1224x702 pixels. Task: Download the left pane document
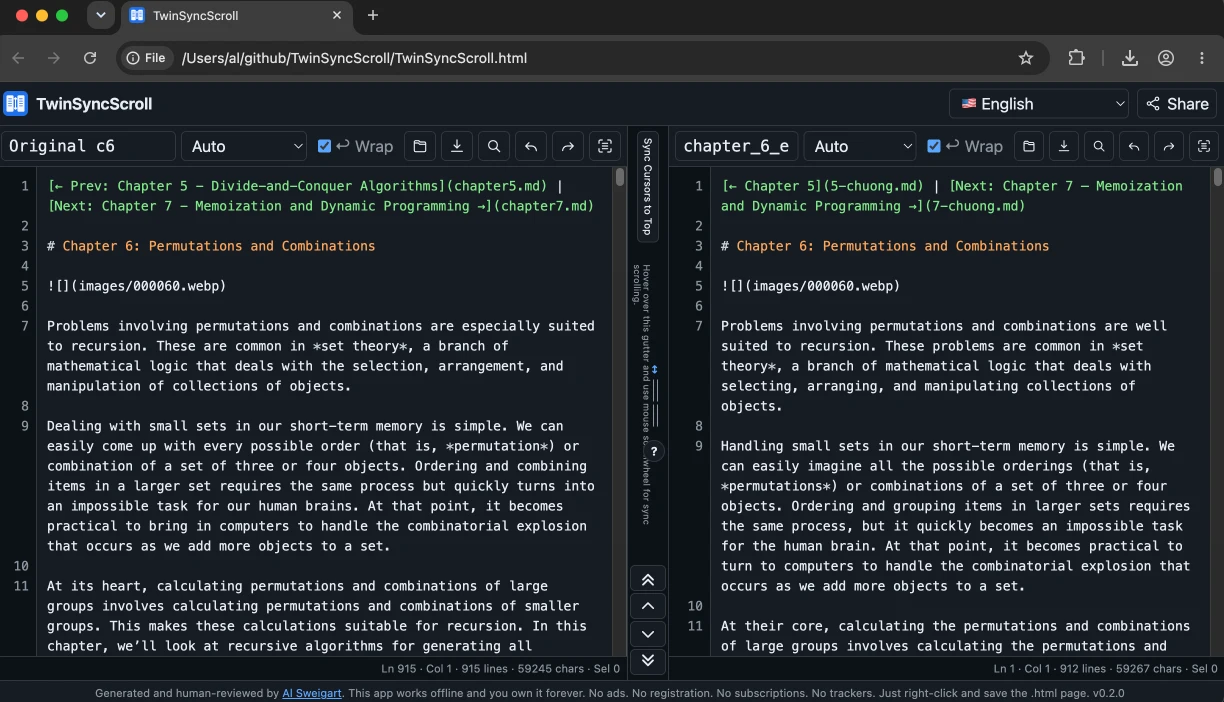[x=457, y=146]
